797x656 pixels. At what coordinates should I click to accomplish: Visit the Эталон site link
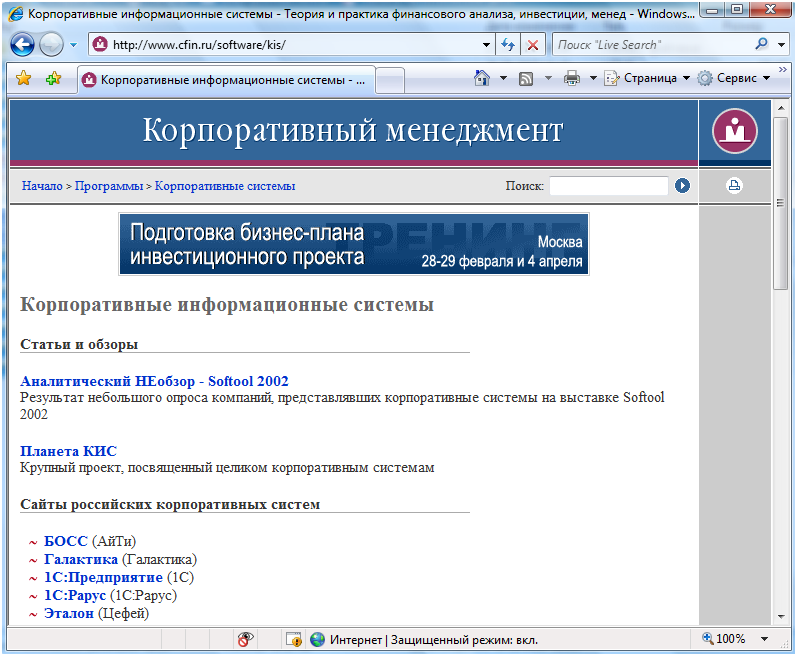(x=69, y=613)
